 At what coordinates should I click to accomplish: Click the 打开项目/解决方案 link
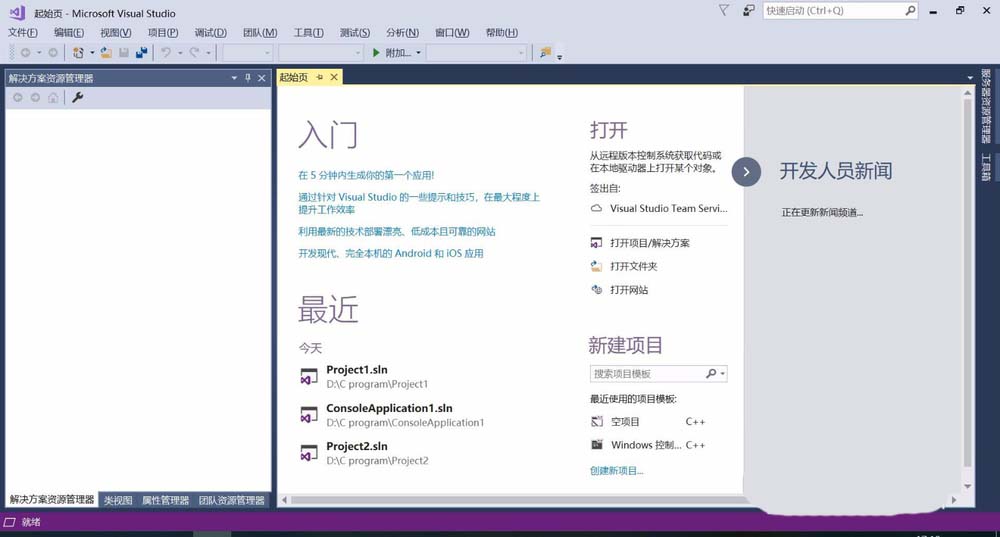(x=650, y=243)
